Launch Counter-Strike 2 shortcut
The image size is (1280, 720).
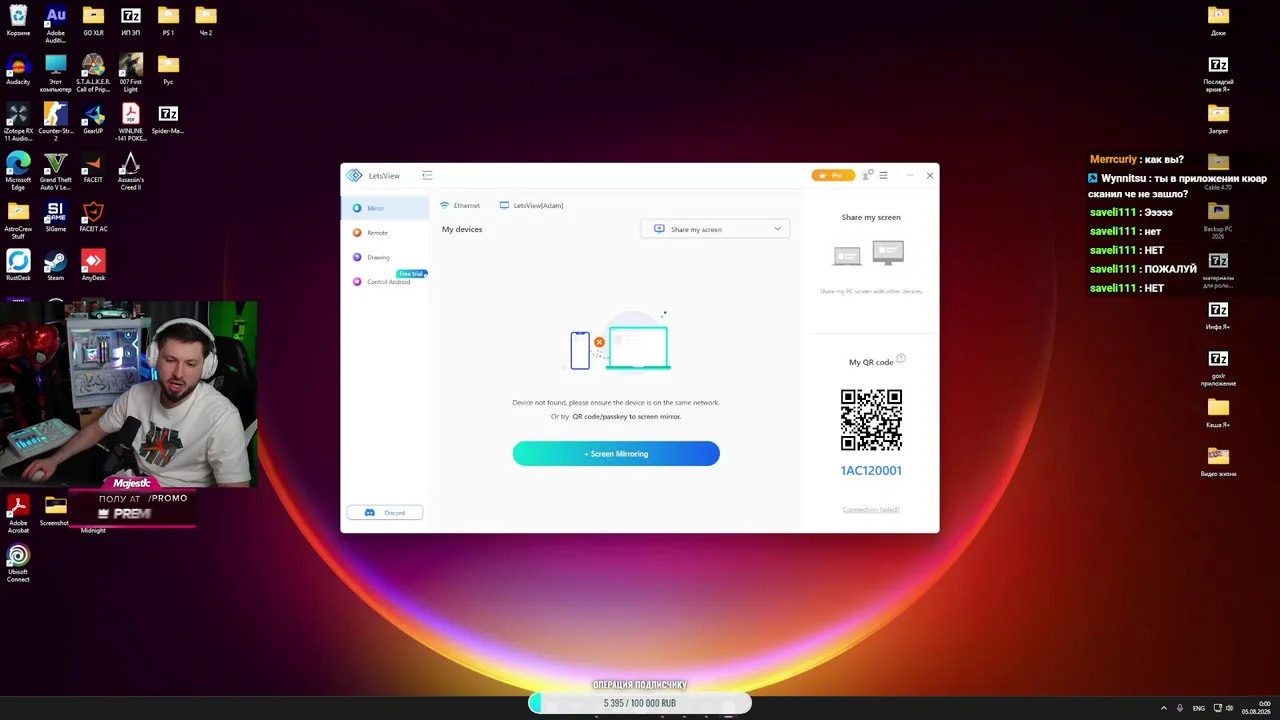[x=56, y=122]
